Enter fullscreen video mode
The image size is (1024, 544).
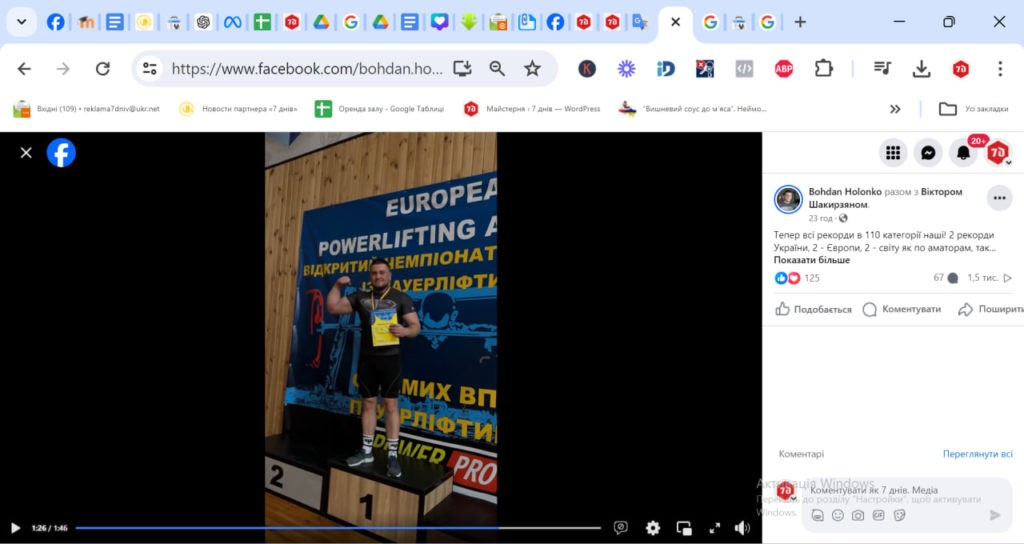[x=714, y=528]
